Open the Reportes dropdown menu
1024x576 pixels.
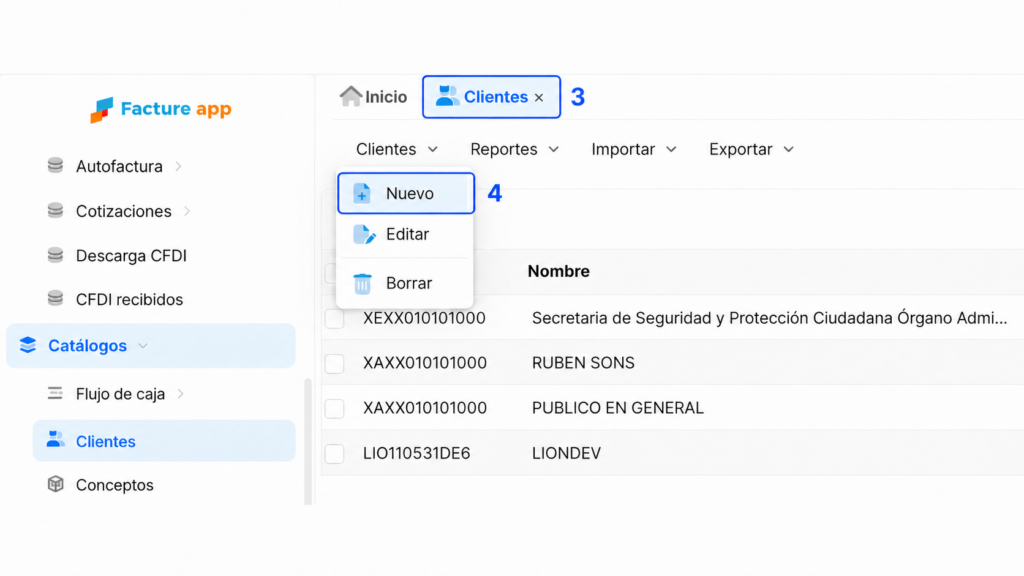coord(515,150)
